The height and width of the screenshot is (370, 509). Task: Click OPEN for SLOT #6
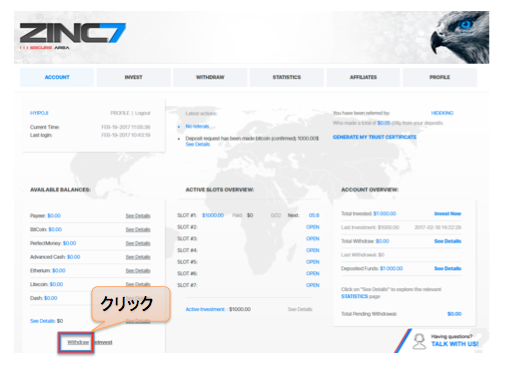[x=313, y=274]
